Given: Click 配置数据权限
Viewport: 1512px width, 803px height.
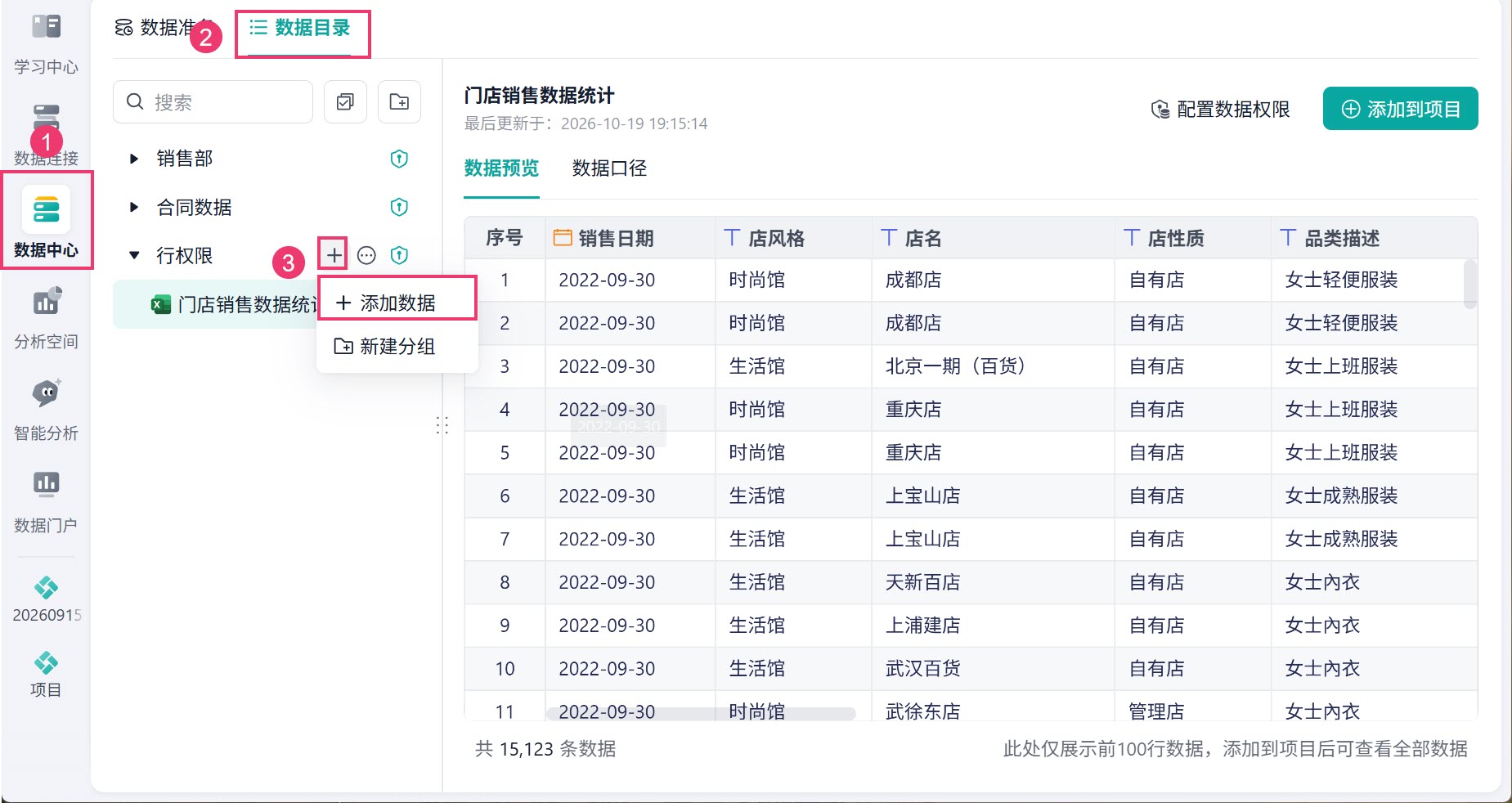Looking at the screenshot, I should (x=1220, y=109).
